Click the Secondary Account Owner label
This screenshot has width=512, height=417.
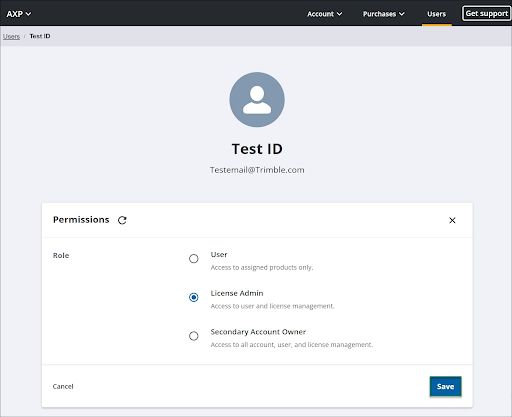click(258, 332)
